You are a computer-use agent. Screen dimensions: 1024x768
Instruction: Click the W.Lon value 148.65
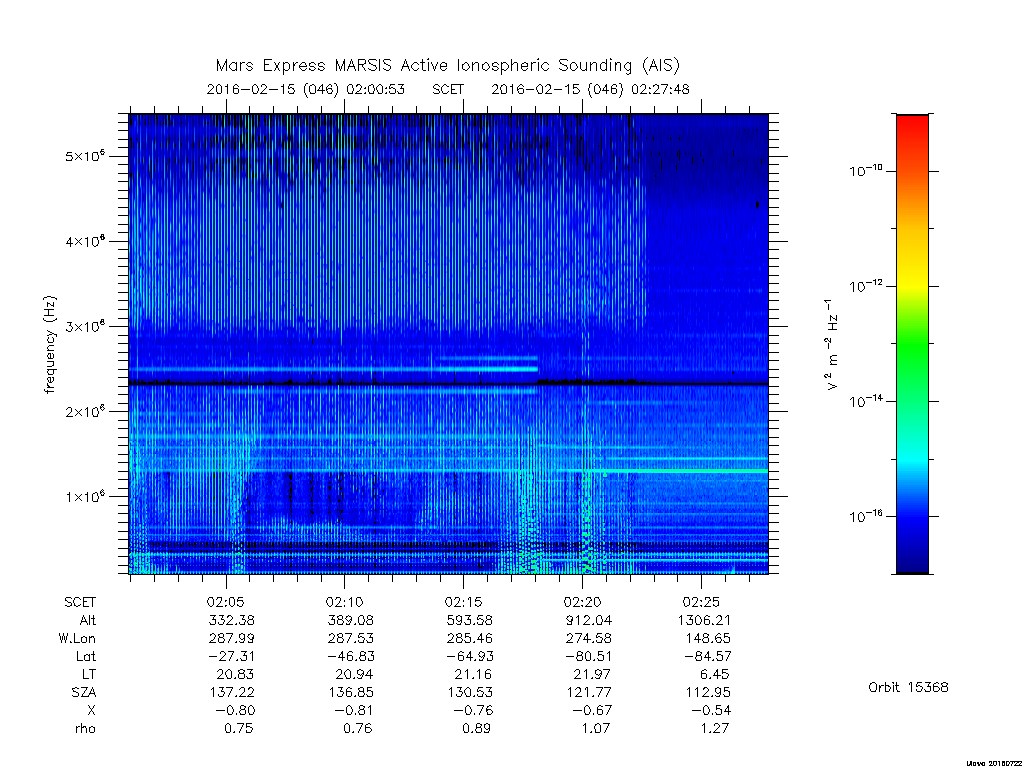pyautogui.click(x=708, y=638)
